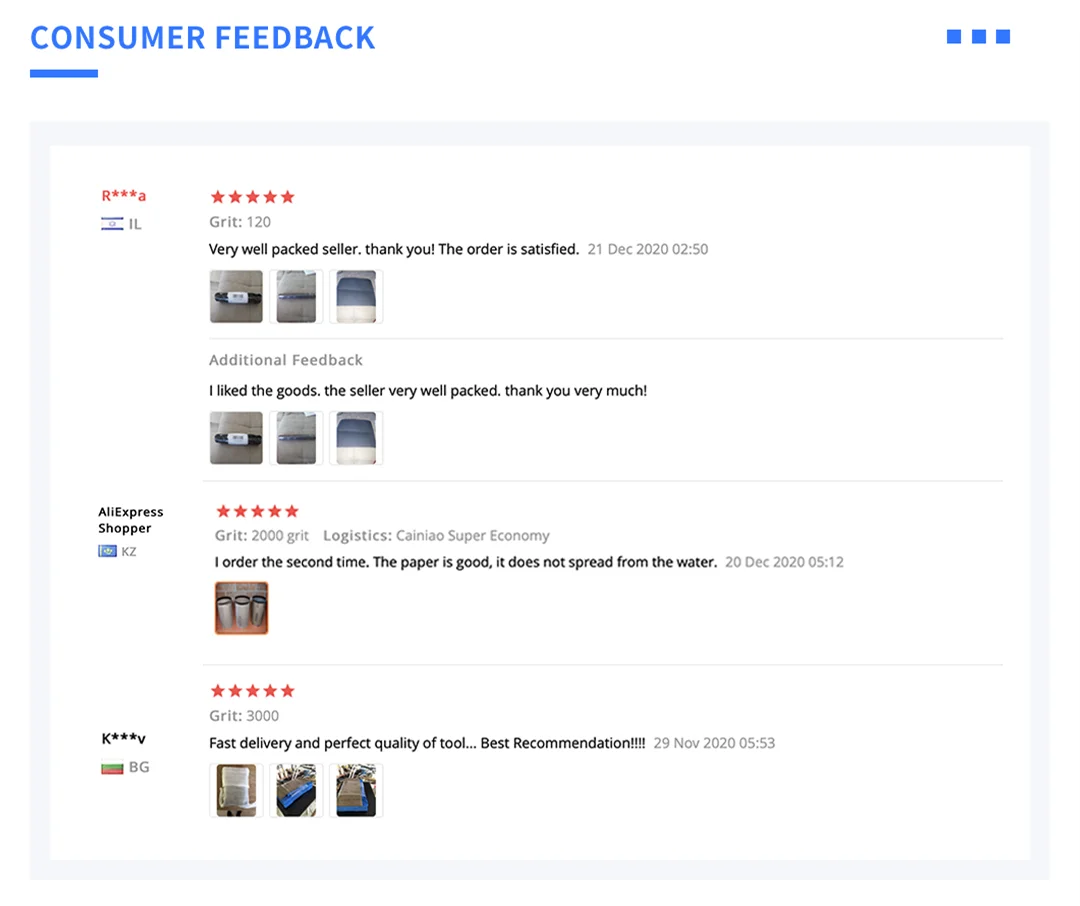Click the Consumer Feedback heading
Image resolution: width=1080 pixels, height=906 pixels.
tap(203, 38)
